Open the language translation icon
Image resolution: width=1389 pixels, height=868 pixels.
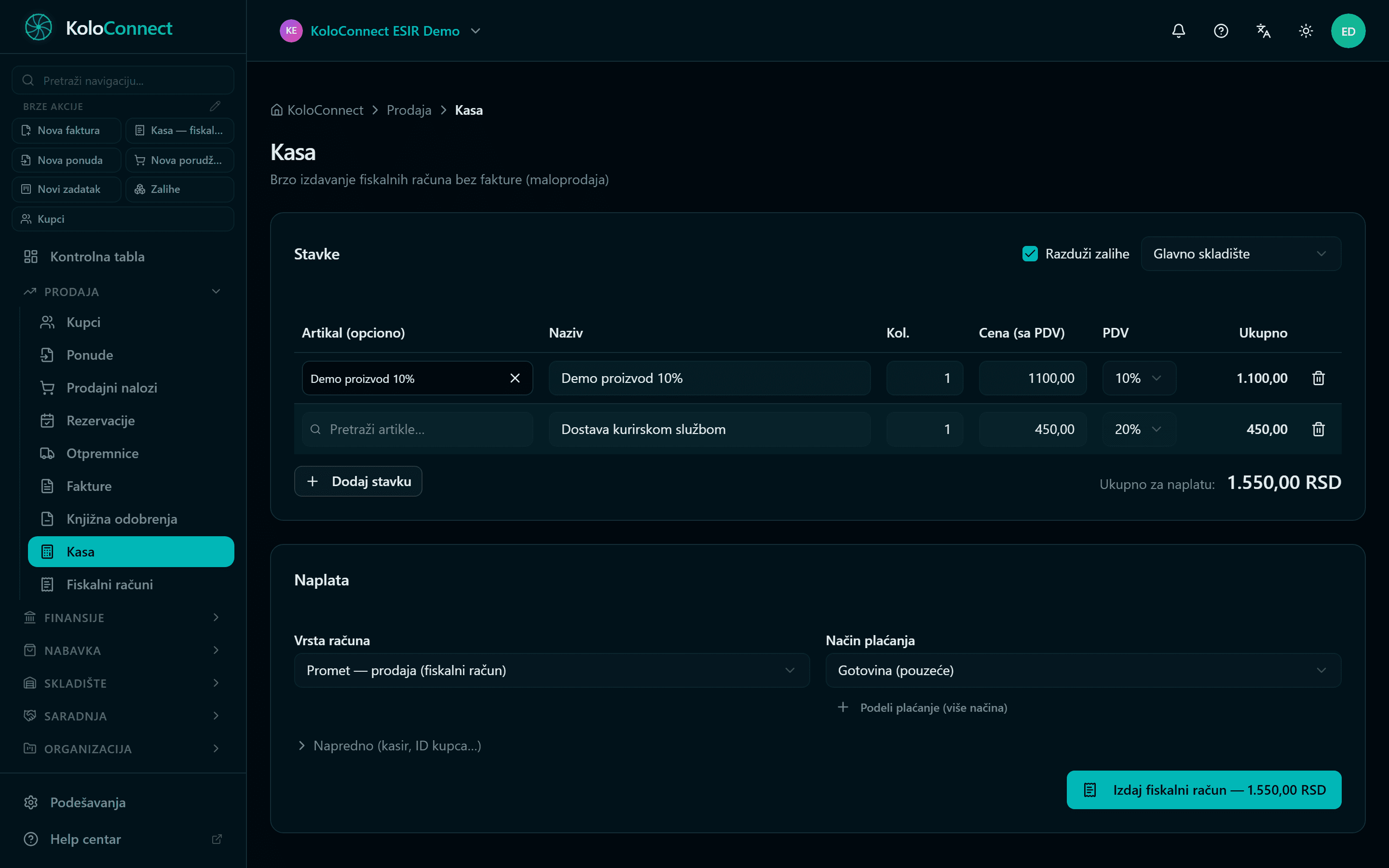pos(1263,31)
